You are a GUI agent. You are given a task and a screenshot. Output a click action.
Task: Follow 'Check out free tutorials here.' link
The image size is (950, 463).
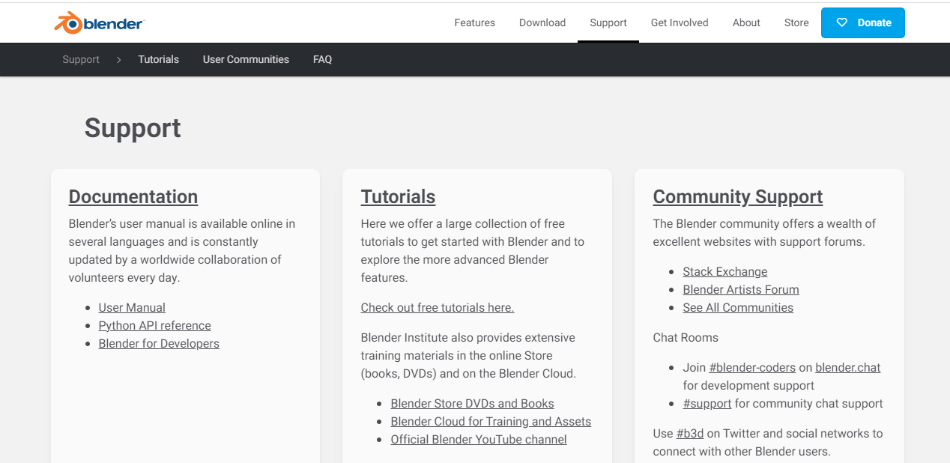[x=437, y=308]
